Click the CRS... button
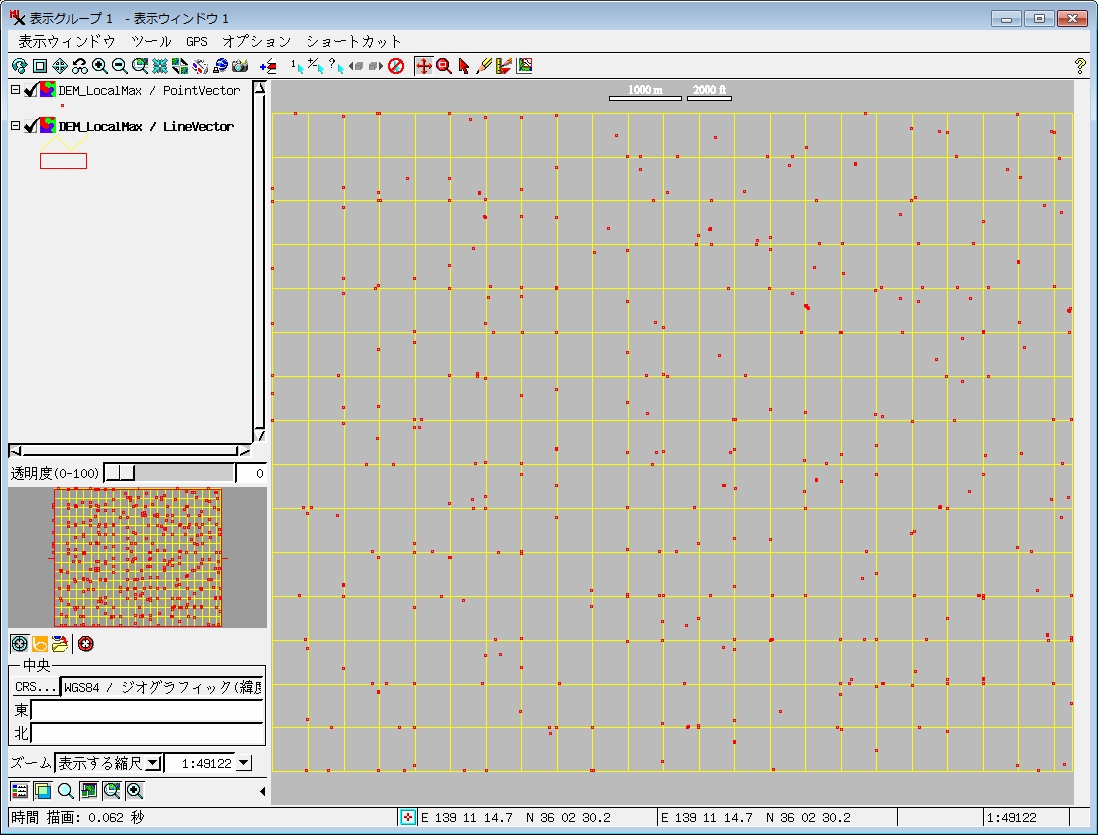 [x=36, y=687]
